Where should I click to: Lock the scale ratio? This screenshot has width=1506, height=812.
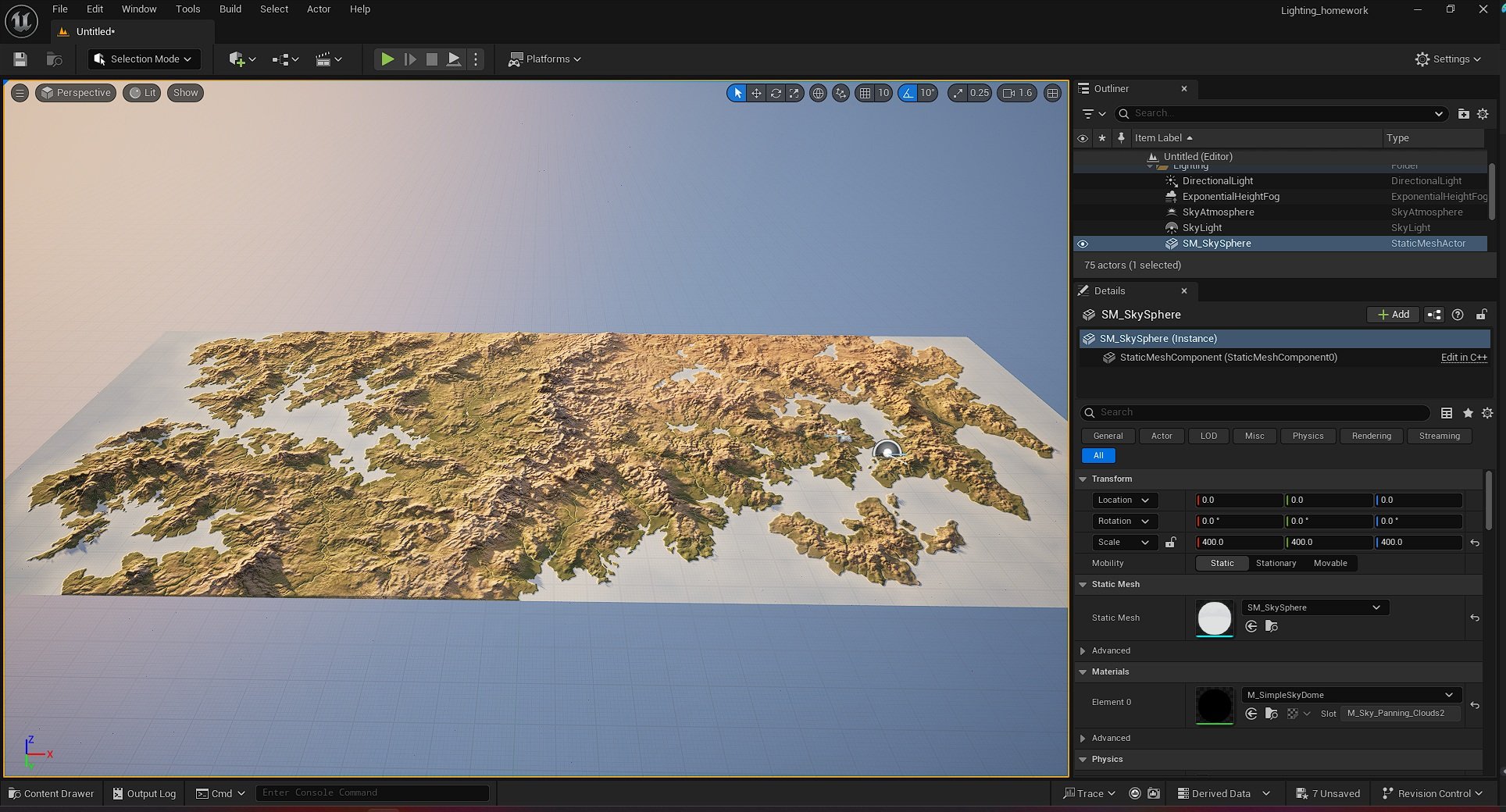point(1170,542)
